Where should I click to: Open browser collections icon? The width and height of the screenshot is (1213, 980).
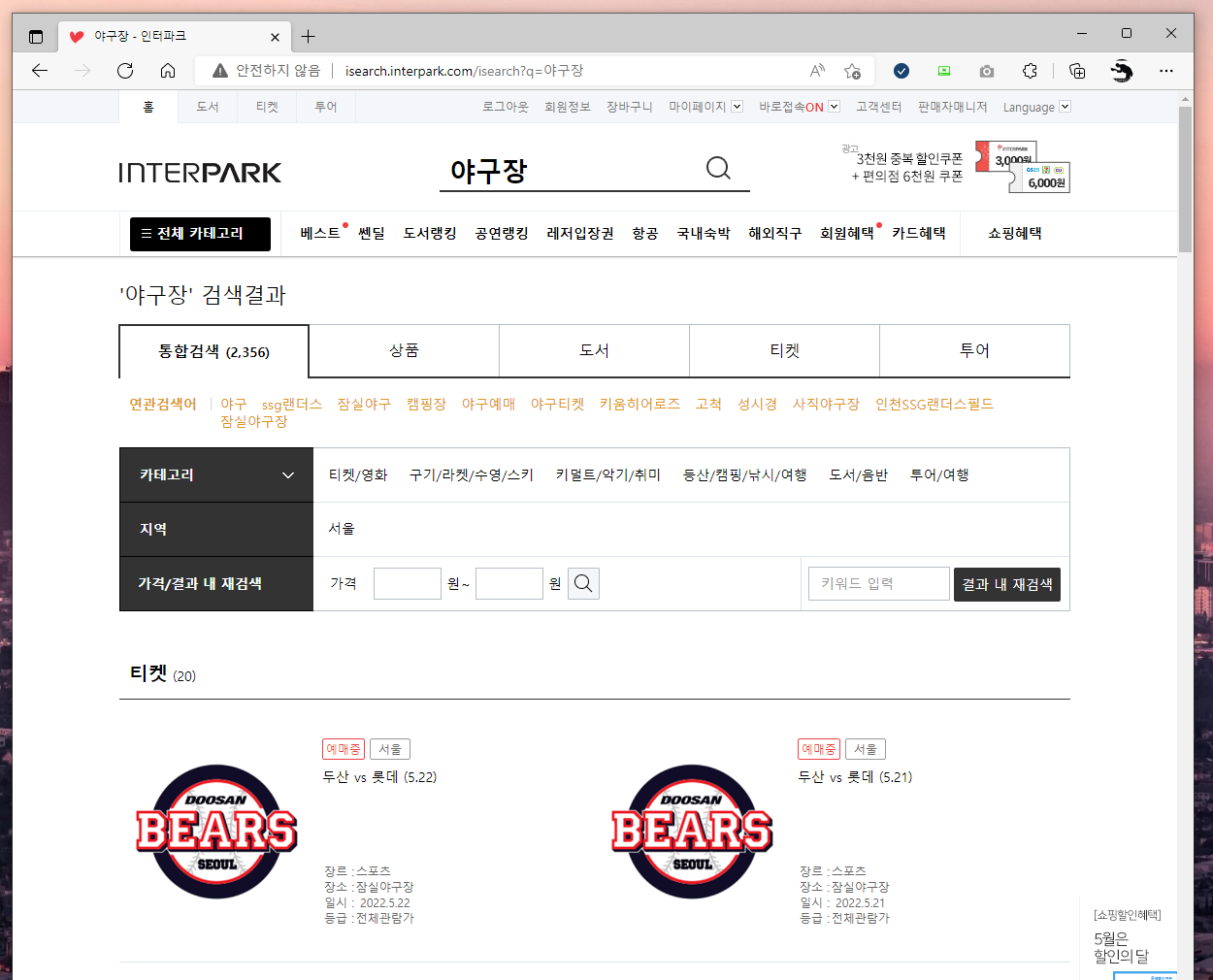1077,71
